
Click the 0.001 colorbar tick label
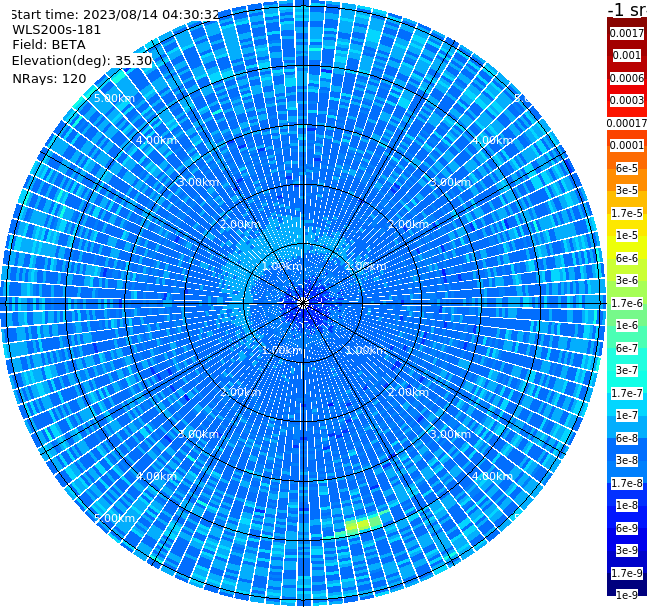pos(626,55)
